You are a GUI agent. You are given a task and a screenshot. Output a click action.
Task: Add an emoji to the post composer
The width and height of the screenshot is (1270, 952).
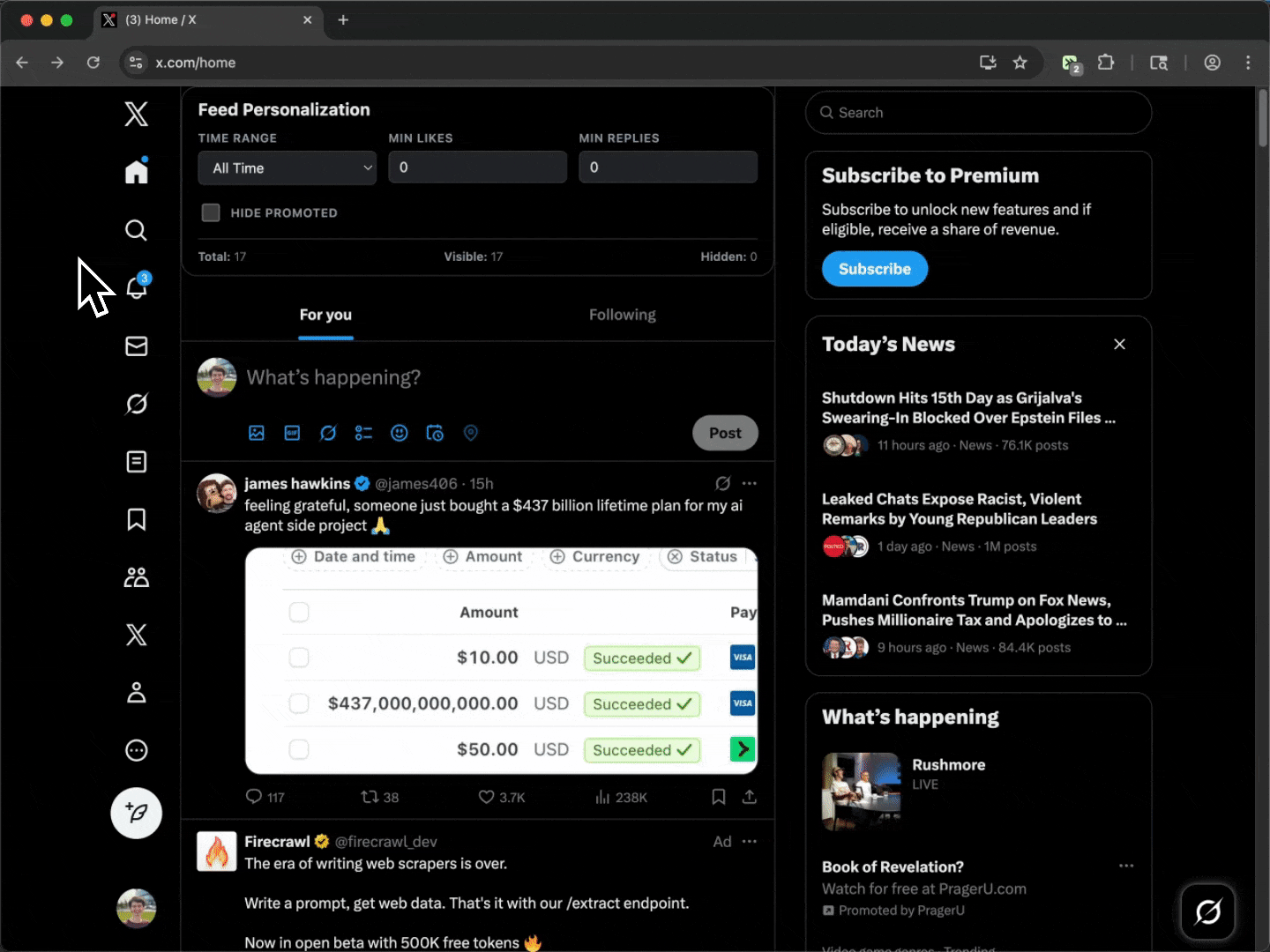click(399, 433)
